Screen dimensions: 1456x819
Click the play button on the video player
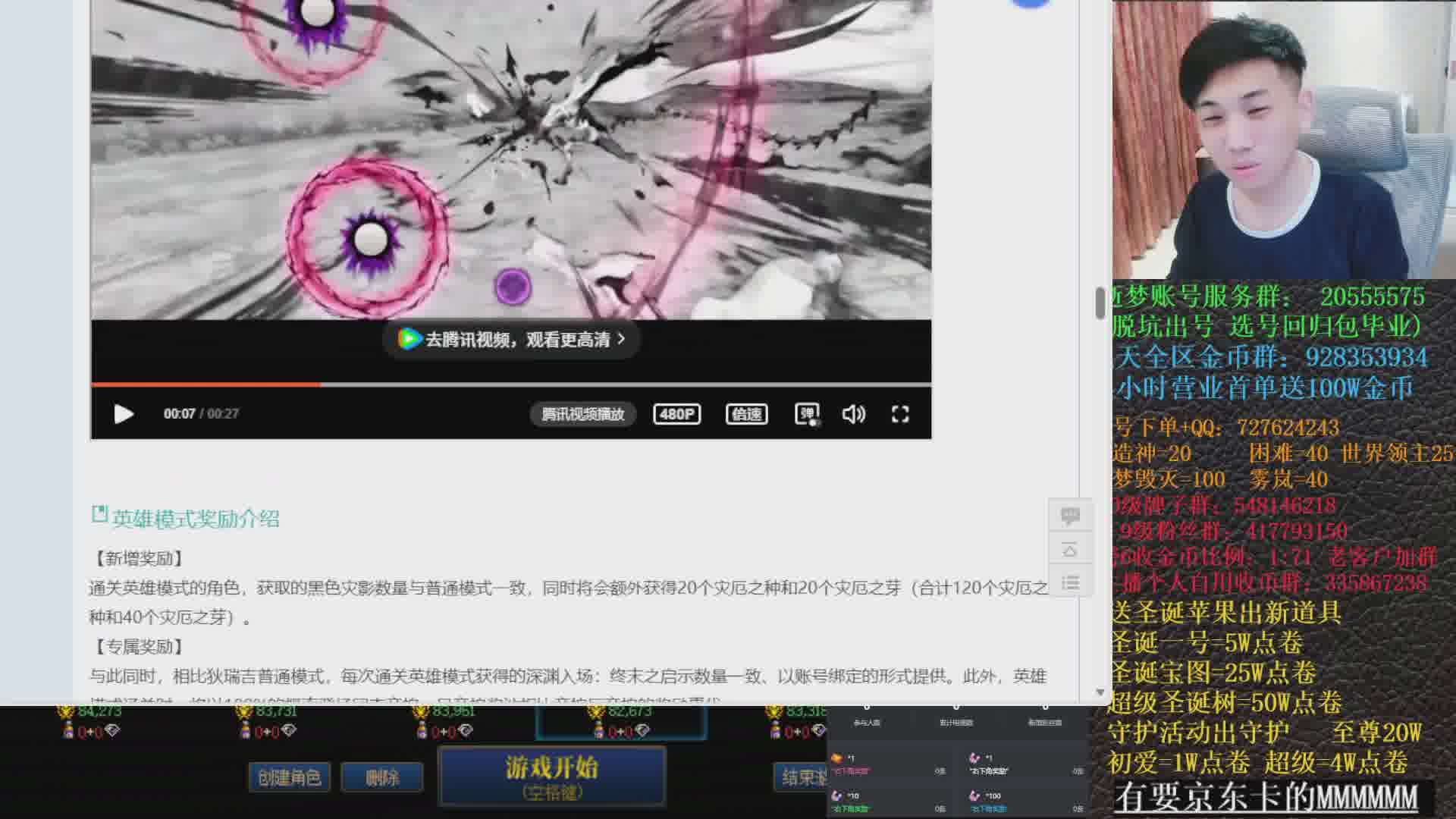tap(124, 414)
